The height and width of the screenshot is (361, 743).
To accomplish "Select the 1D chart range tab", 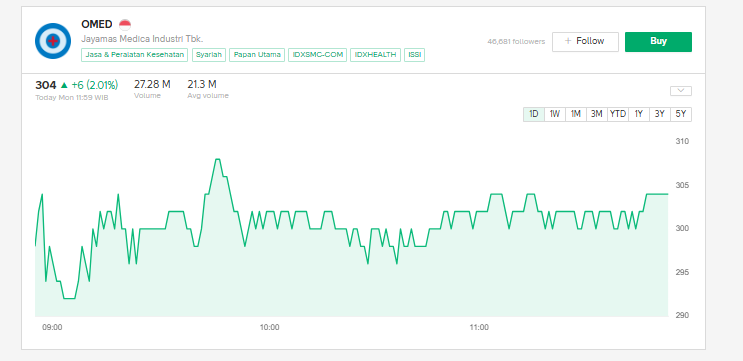I will tap(534, 114).
